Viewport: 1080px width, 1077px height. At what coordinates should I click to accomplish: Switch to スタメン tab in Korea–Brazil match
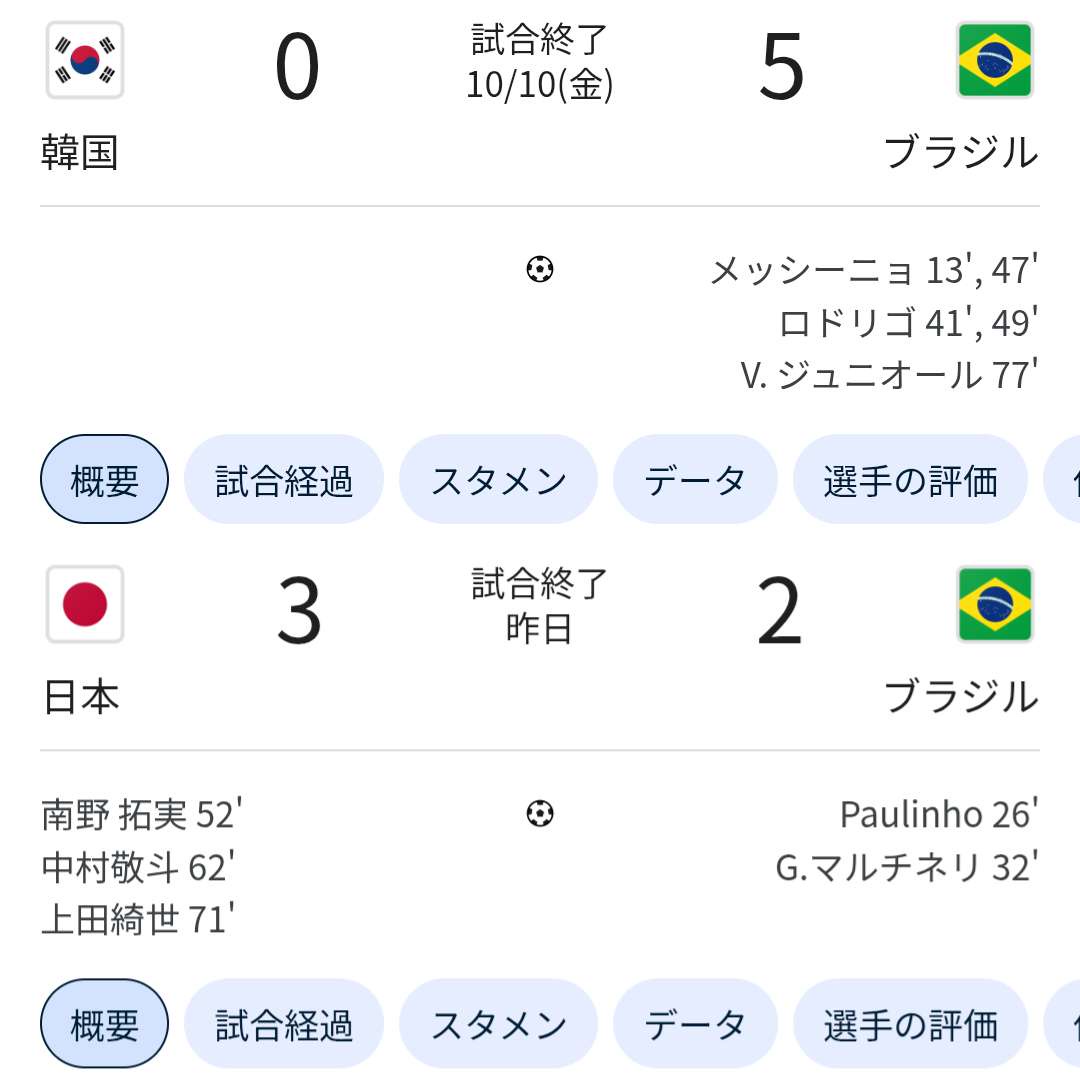pos(498,480)
